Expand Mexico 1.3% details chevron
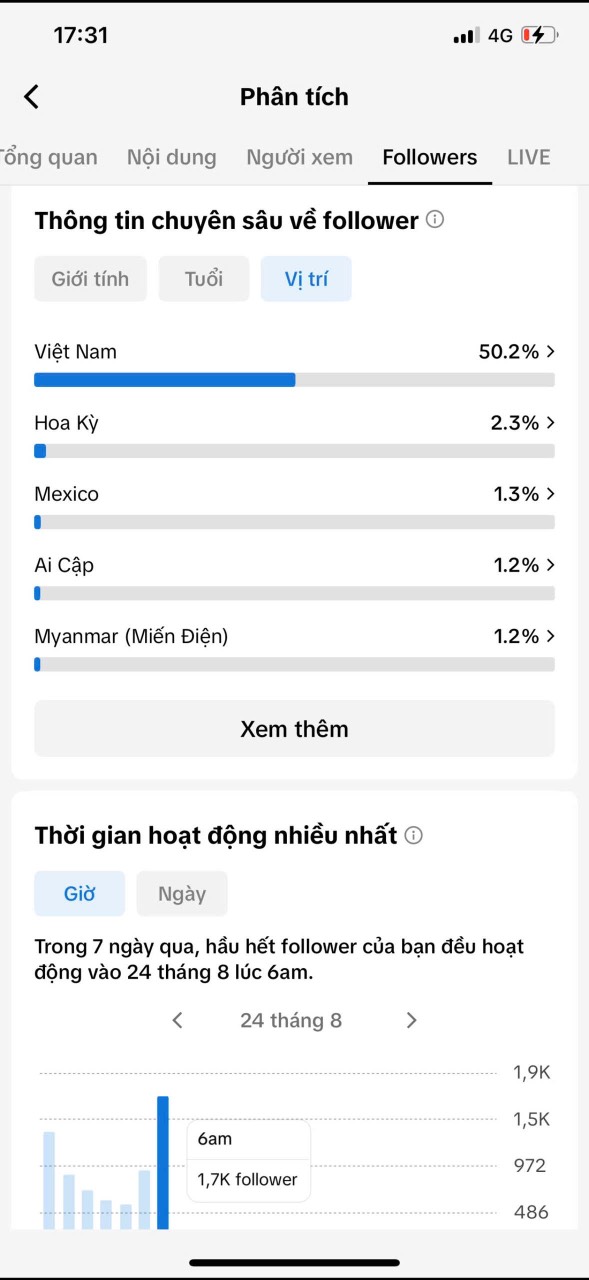Image resolution: width=589 pixels, height=1280 pixels. (x=551, y=494)
